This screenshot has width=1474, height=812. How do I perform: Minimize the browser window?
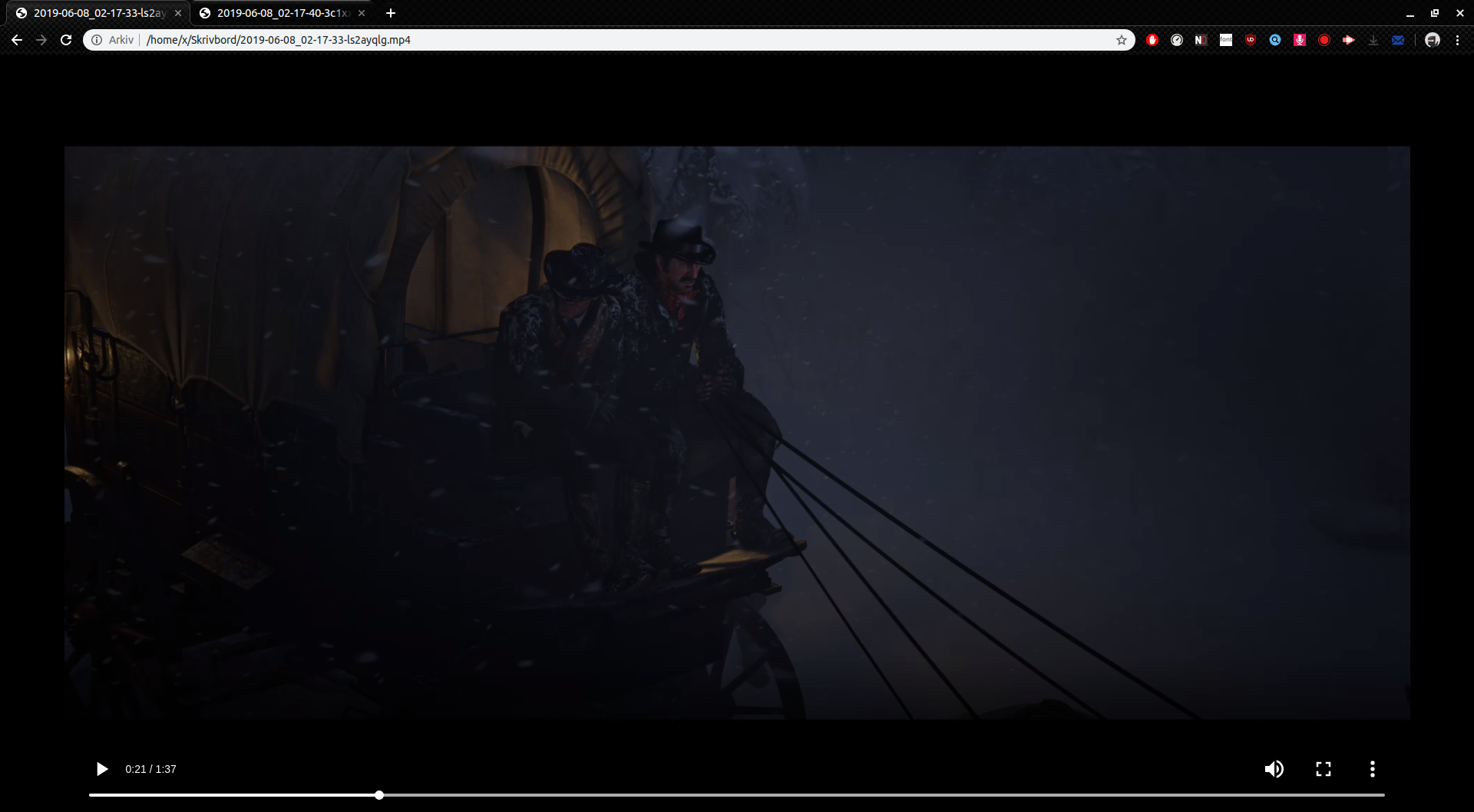point(1410,13)
